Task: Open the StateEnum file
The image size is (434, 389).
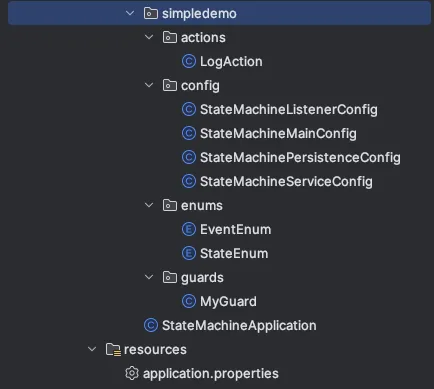Action: coord(234,254)
